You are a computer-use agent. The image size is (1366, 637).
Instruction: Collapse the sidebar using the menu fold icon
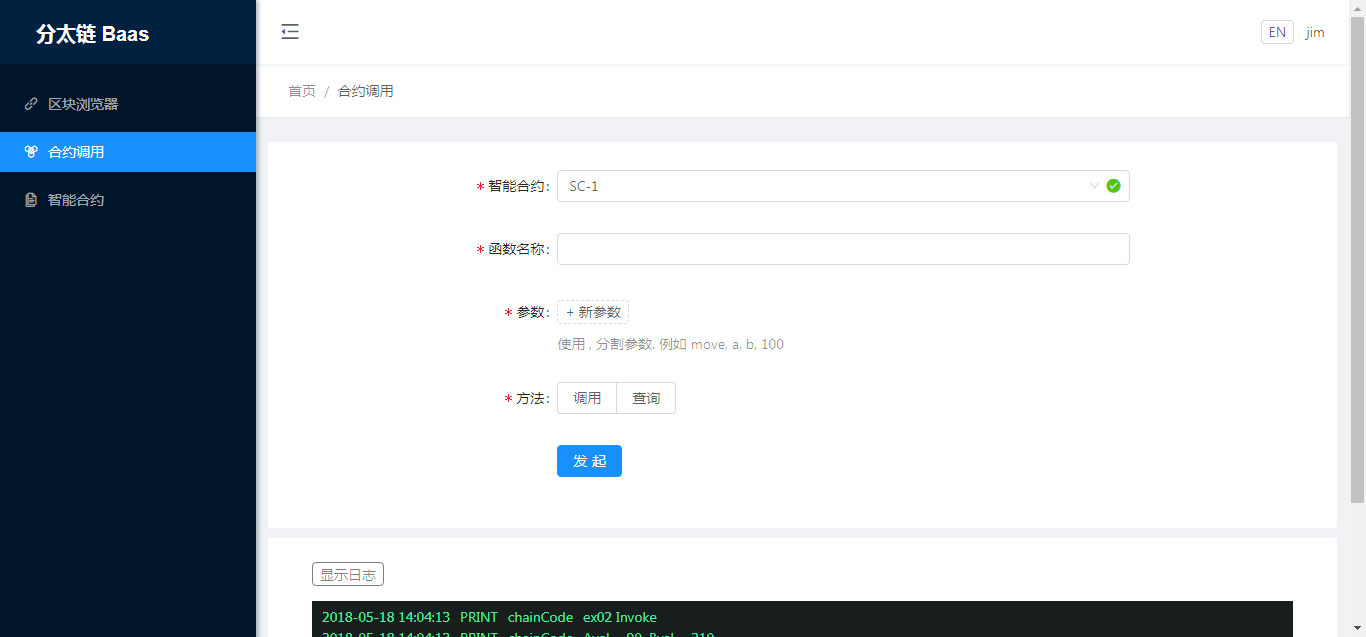[x=290, y=32]
